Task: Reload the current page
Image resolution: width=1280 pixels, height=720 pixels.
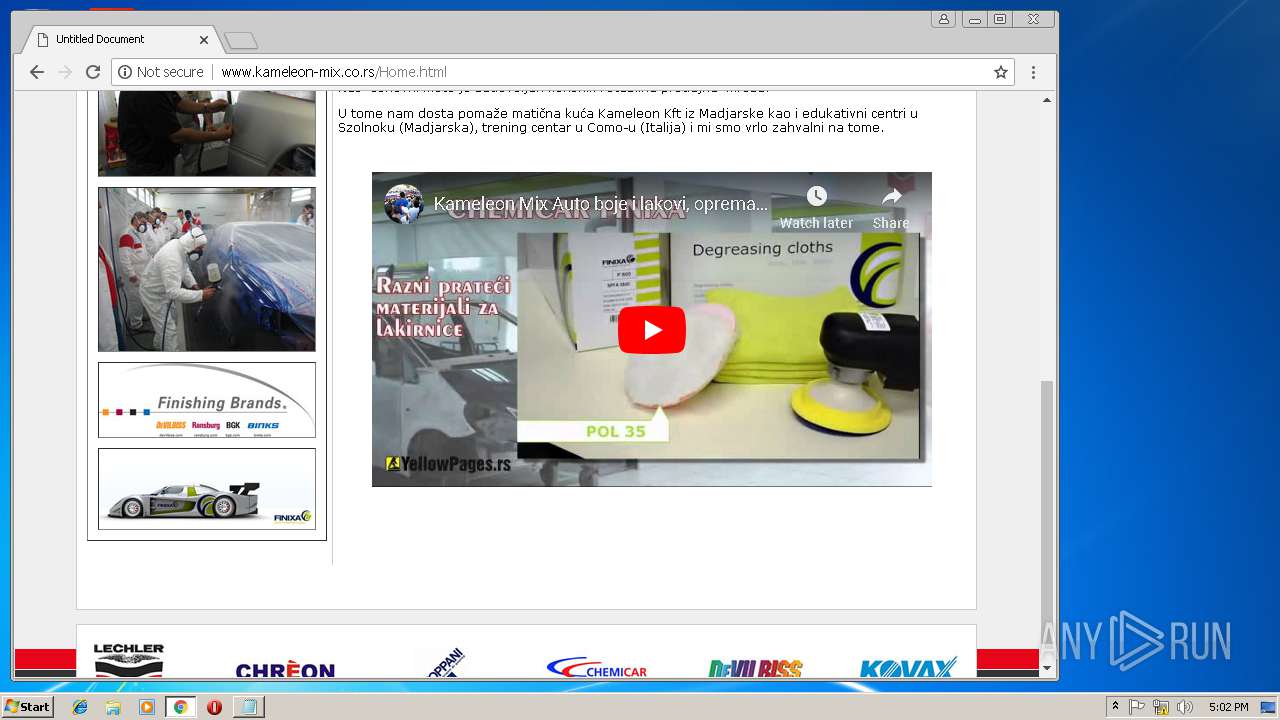Action: pos(93,72)
